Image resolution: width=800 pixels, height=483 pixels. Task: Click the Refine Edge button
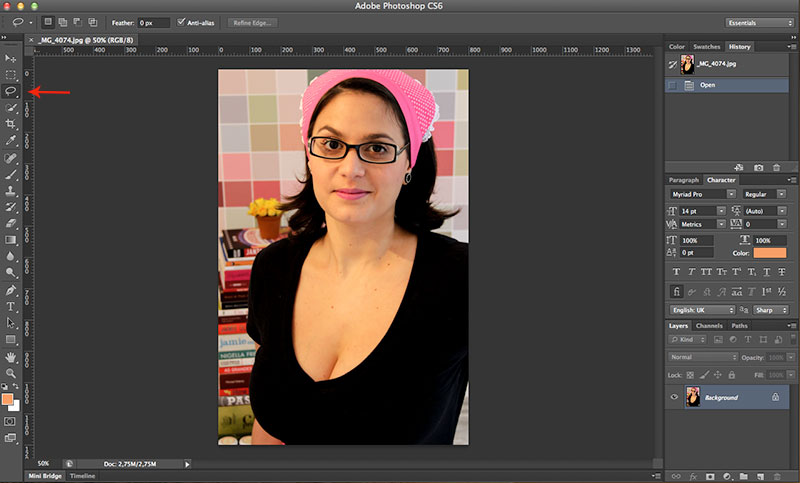252,22
